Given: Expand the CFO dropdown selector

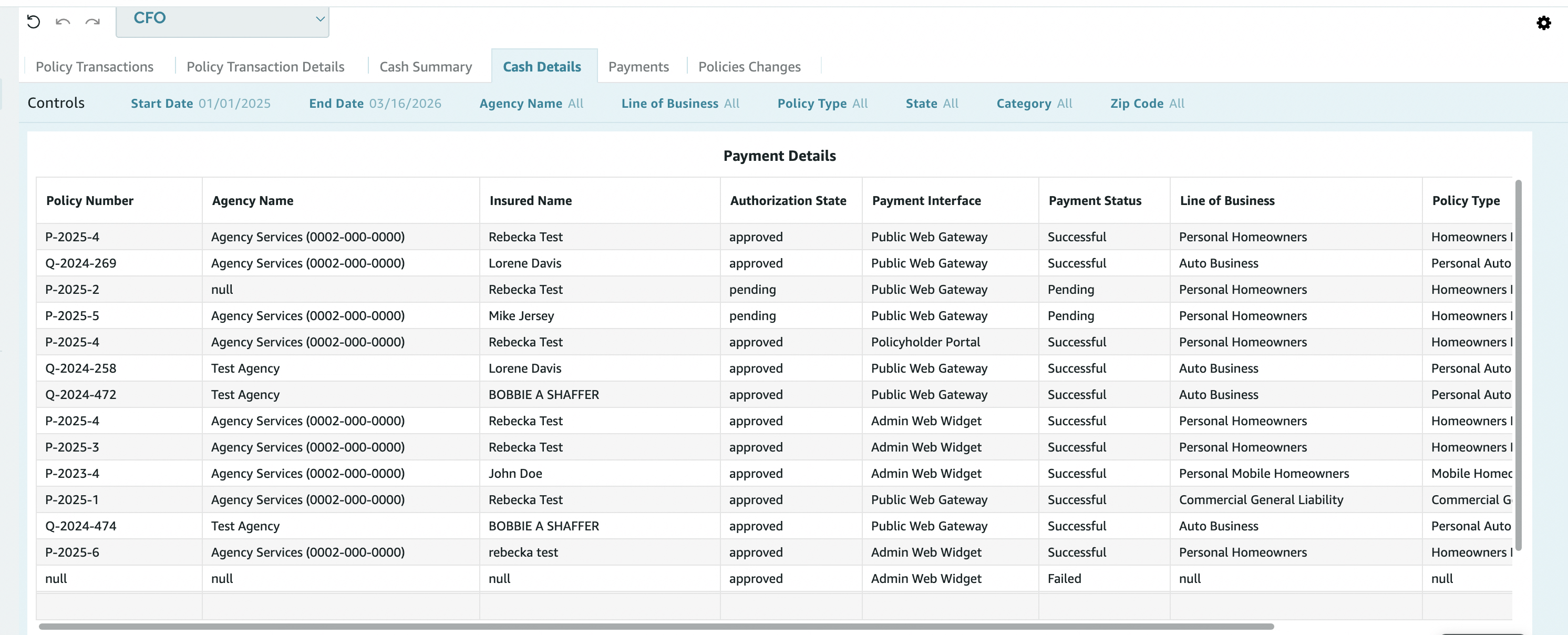Looking at the screenshot, I should [x=222, y=19].
